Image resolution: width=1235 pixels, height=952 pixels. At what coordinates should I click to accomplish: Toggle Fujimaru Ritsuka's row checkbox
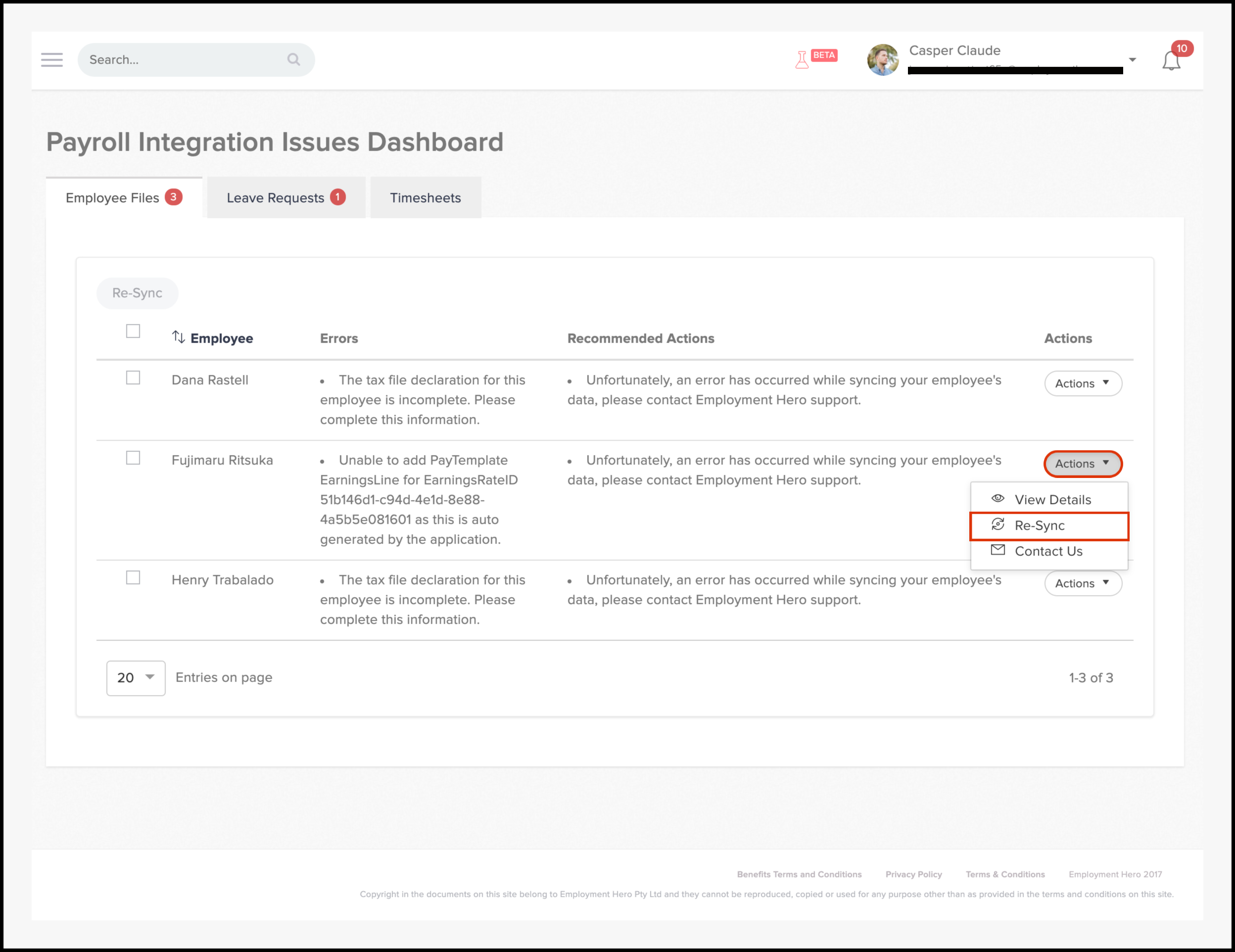click(x=133, y=458)
